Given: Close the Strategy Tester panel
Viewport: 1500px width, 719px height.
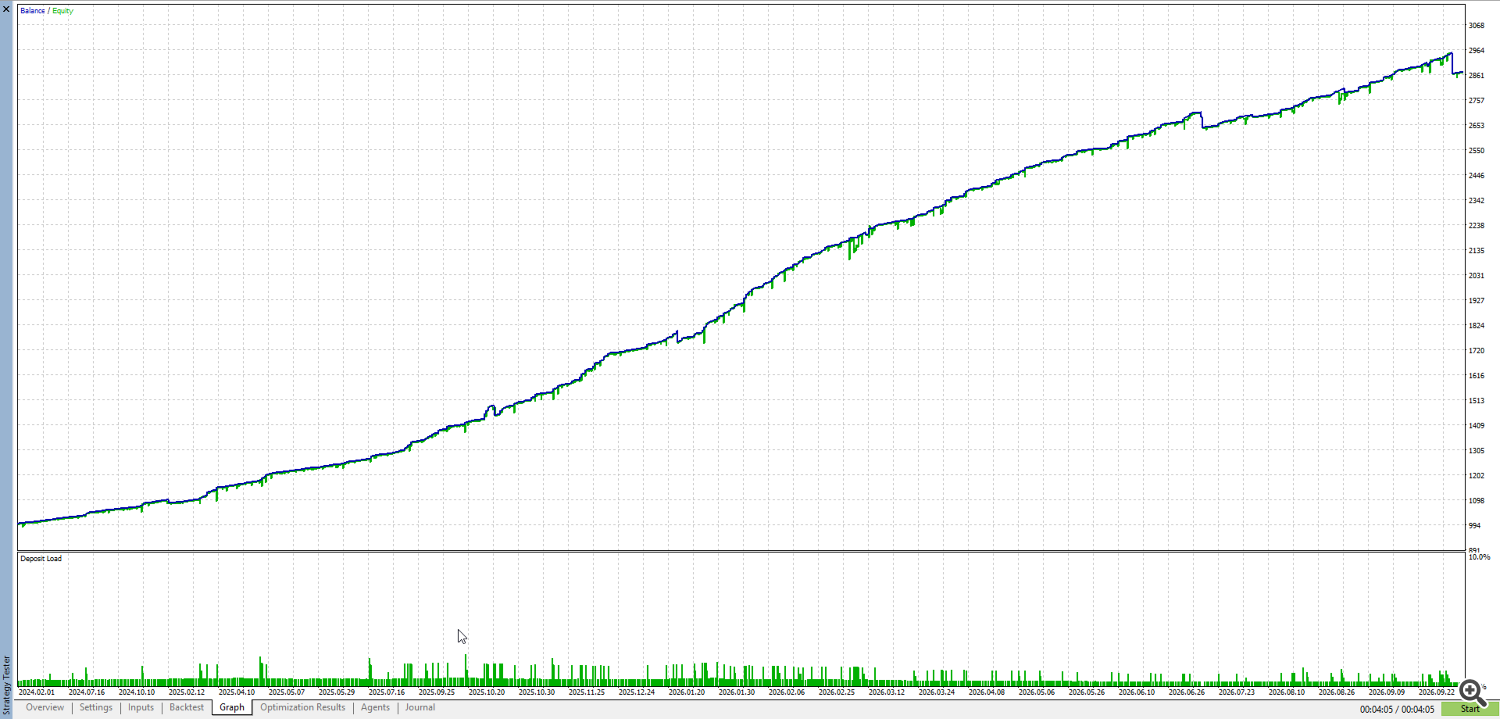Looking at the screenshot, I should pyautogui.click(x=7, y=8).
